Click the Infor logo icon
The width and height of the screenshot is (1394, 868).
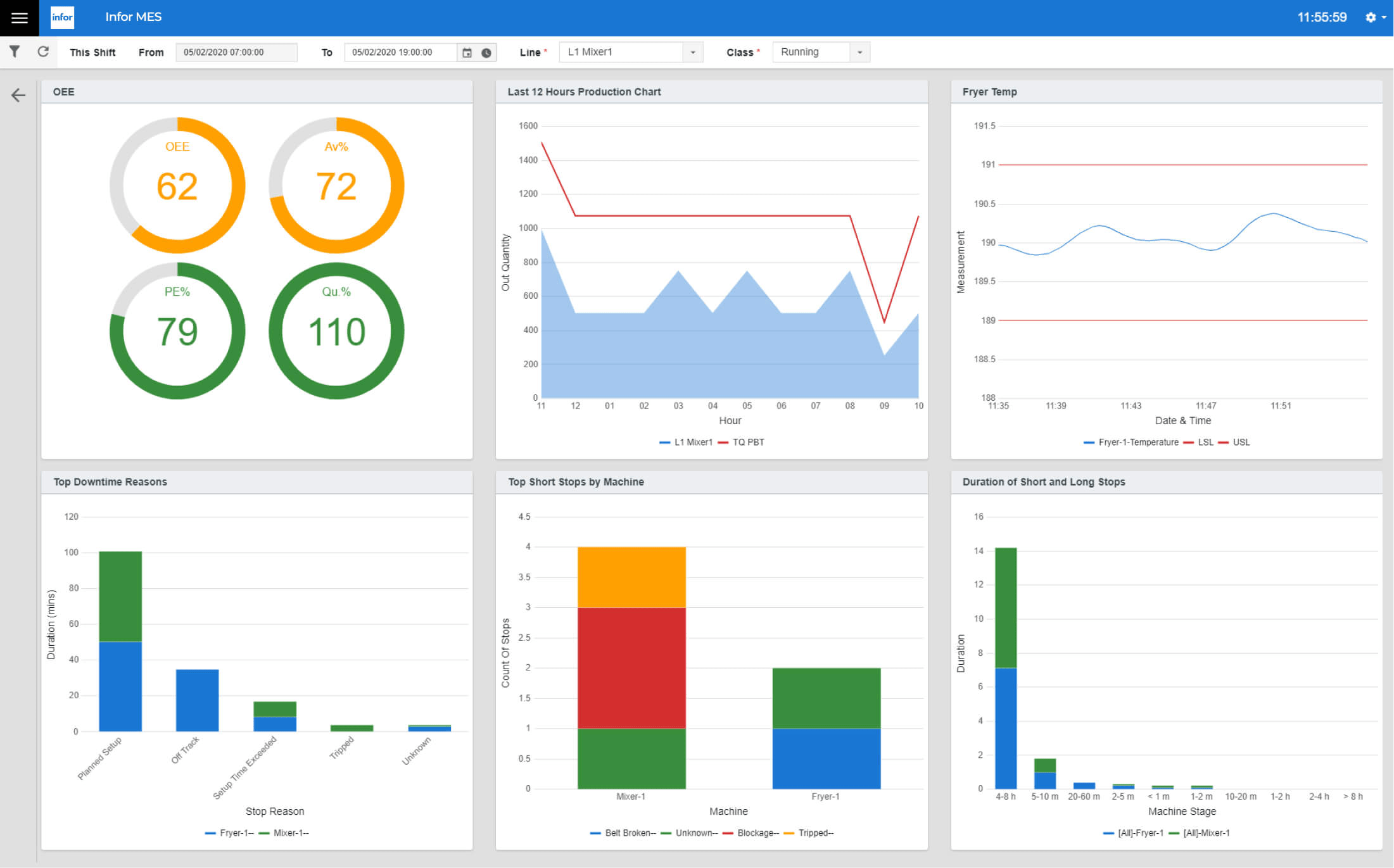pyautogui.click(x=62, y=17)
